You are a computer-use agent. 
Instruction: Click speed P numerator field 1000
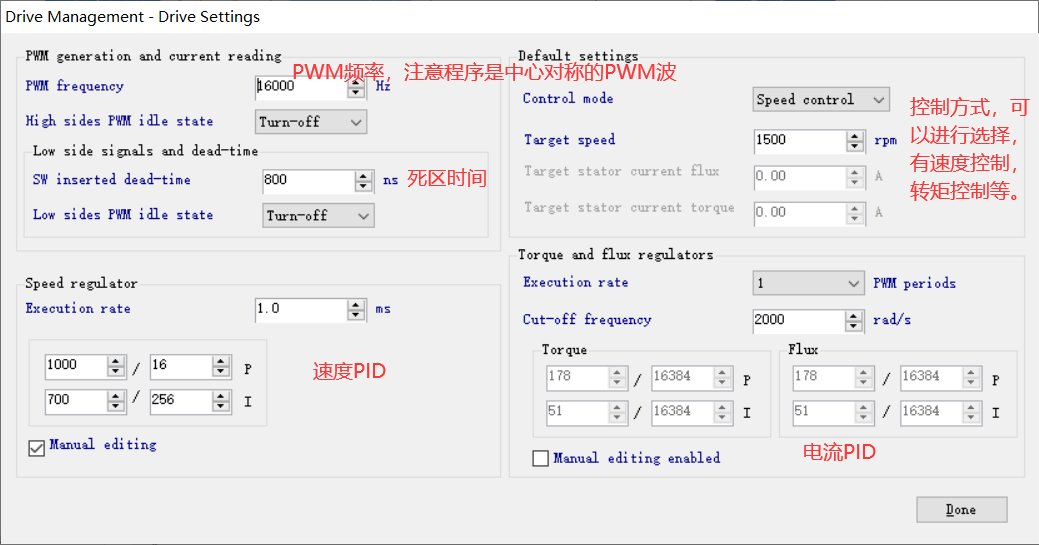pyautogui.click(x=76, y=366)
